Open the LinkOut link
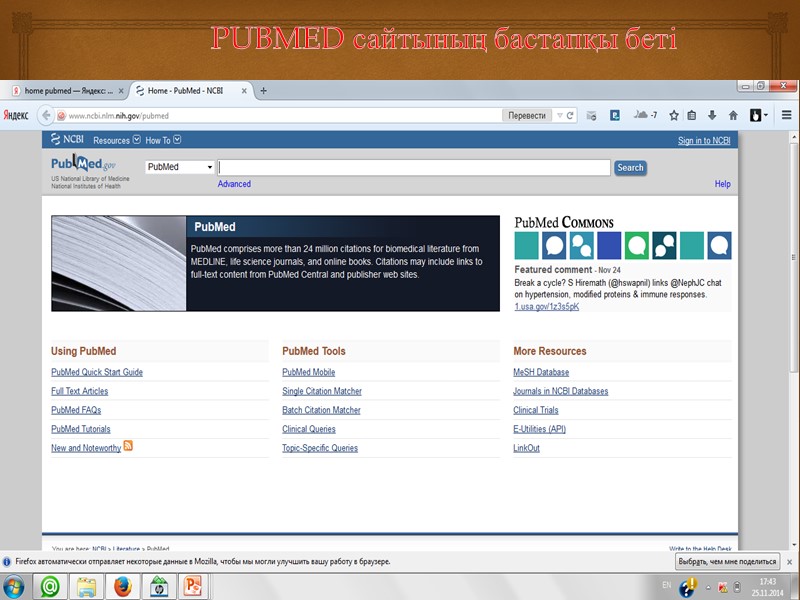Image resolution: width=800 pixels, height=600 pixels. [527, 447]
